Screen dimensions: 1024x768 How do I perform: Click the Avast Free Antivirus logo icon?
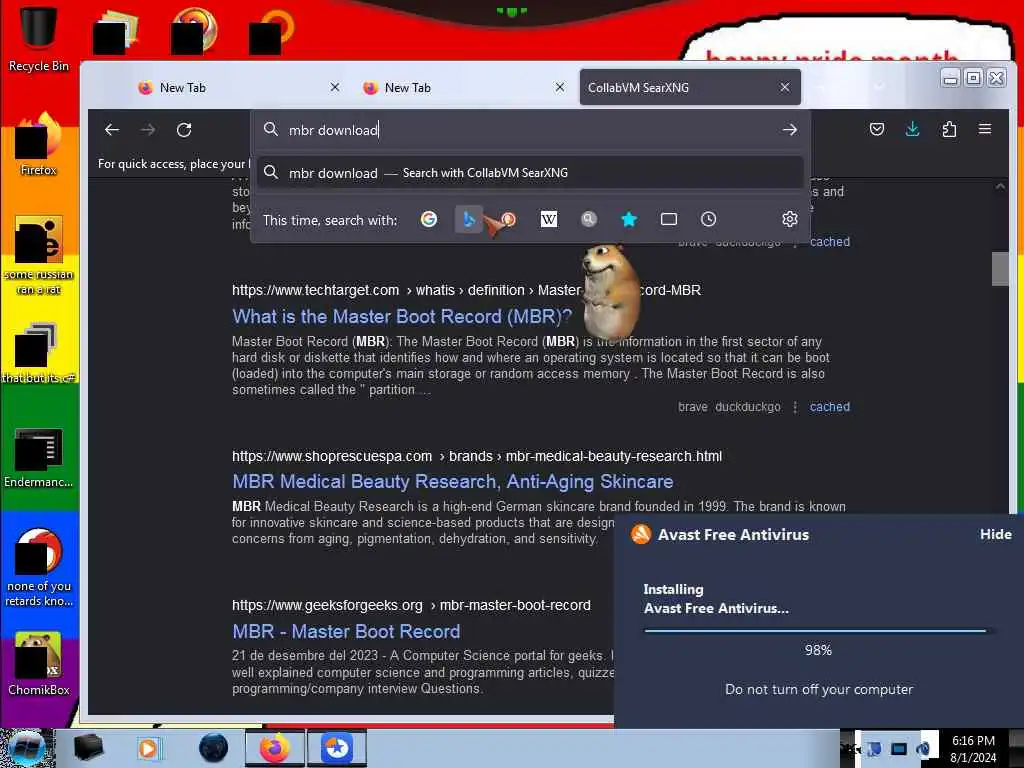tap(641, 534)
